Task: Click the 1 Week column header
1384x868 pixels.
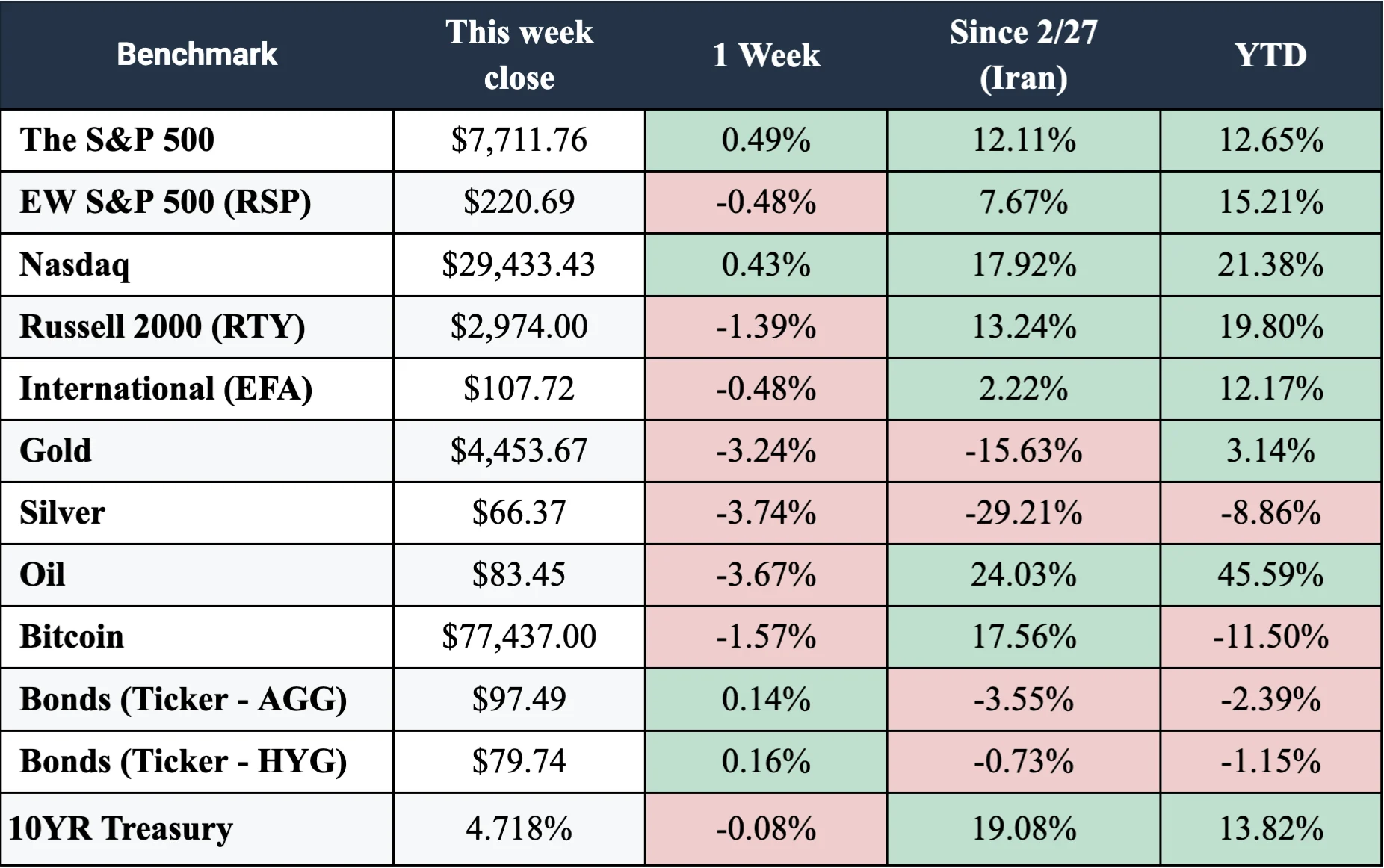Action: tap(766, 55)
